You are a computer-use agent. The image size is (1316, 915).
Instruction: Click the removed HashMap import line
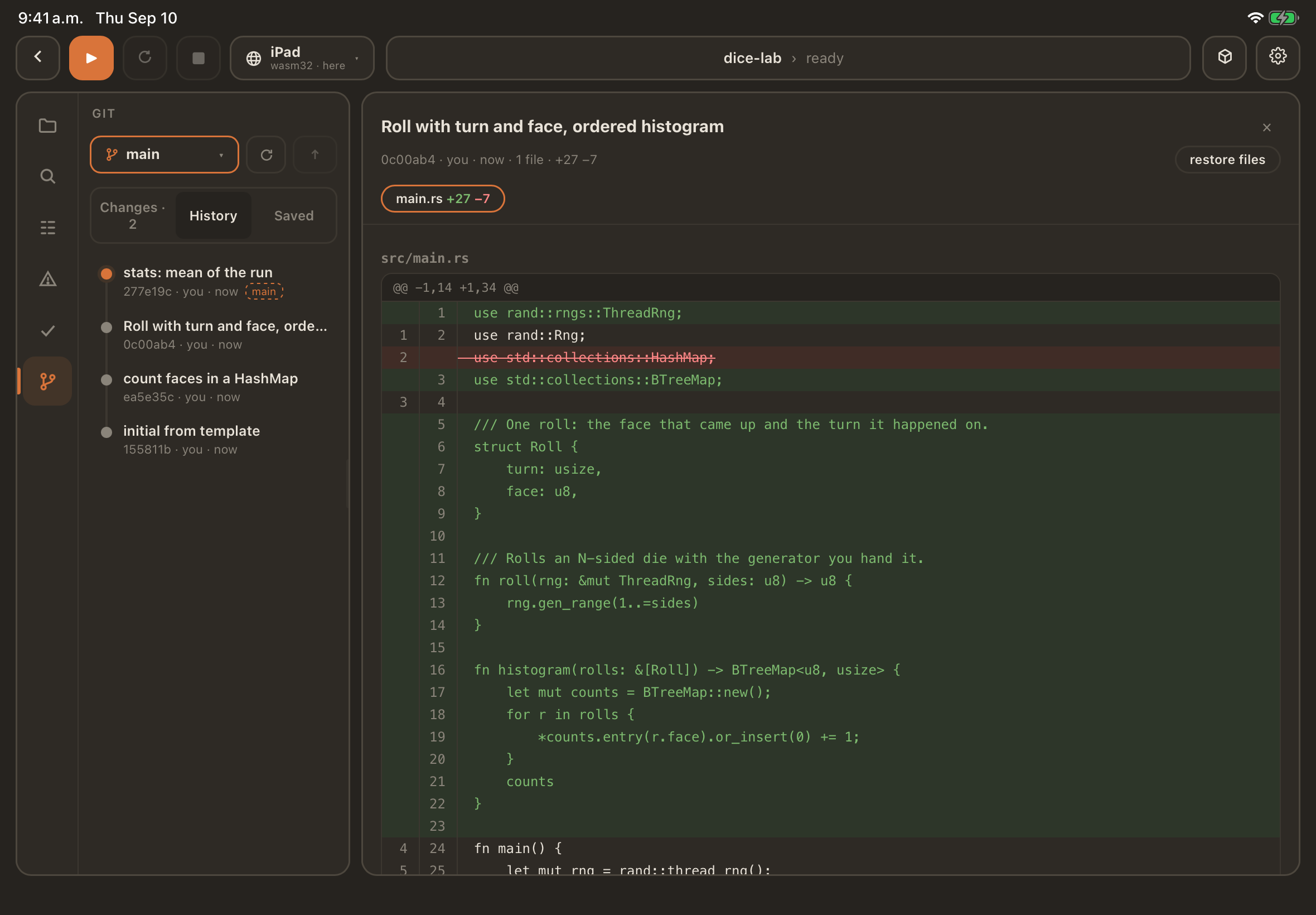click(831, 358)
